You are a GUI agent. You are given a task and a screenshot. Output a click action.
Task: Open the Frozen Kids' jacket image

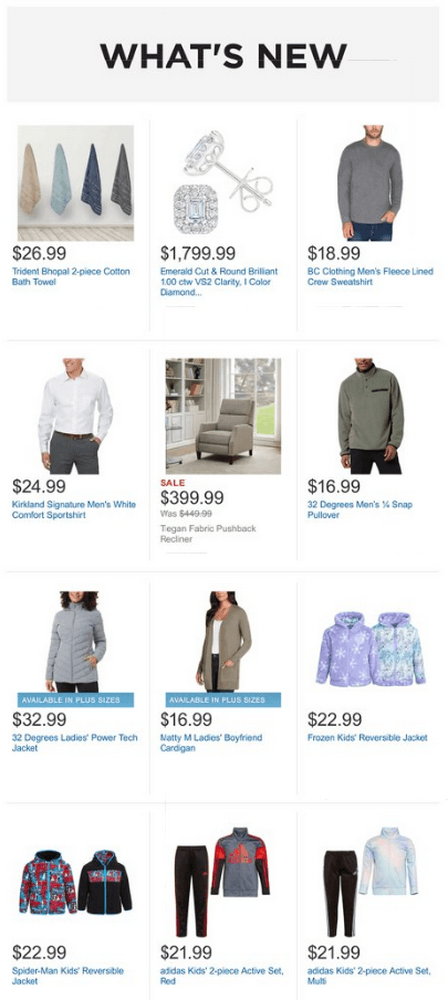pyautogui.click(x=370, y=649)
